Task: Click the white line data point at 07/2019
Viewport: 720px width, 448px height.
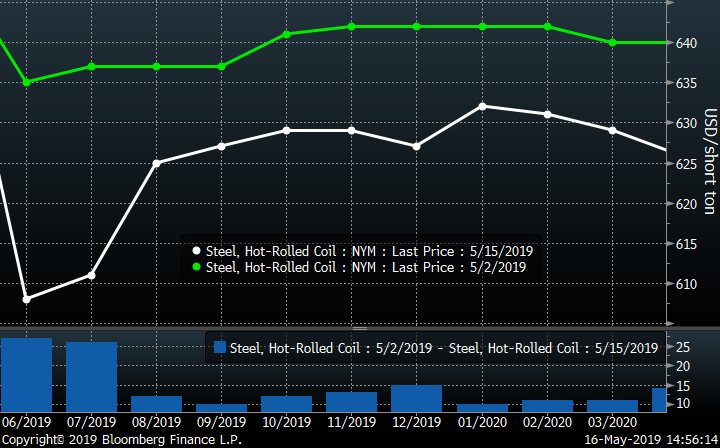Action: (x=92, y=275)
